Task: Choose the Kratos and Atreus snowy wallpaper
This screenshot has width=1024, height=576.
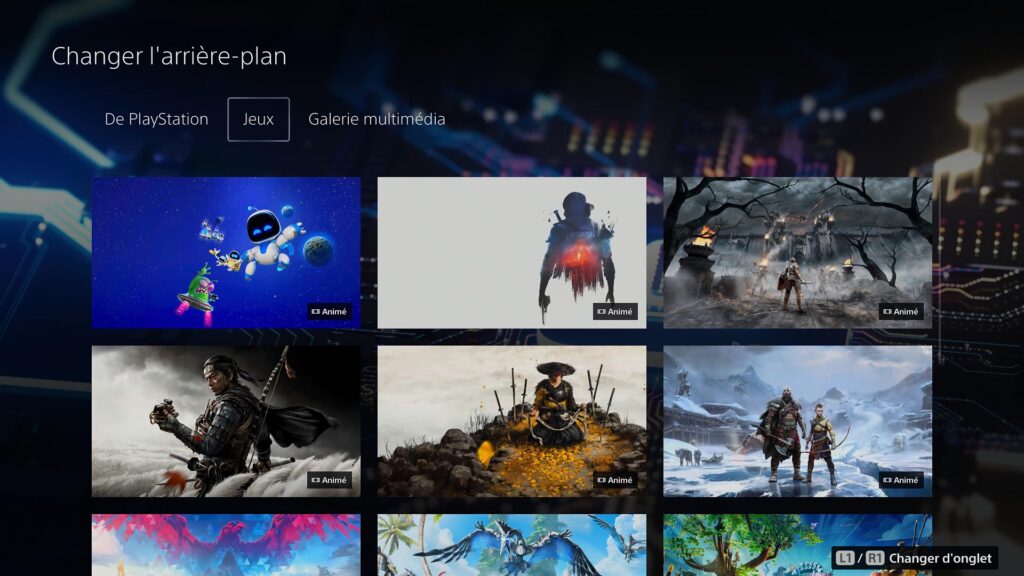Action: pyautogui.click(x=797, y=421)
